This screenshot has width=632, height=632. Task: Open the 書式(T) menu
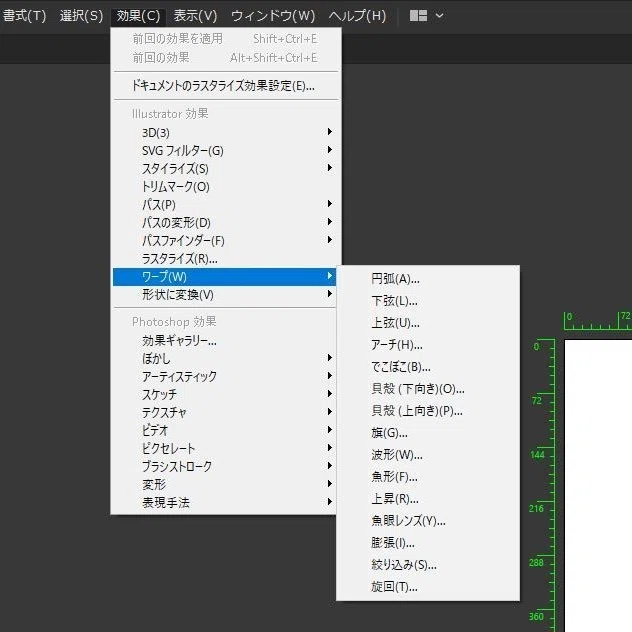pyautogui.click(x=24, y=16)
